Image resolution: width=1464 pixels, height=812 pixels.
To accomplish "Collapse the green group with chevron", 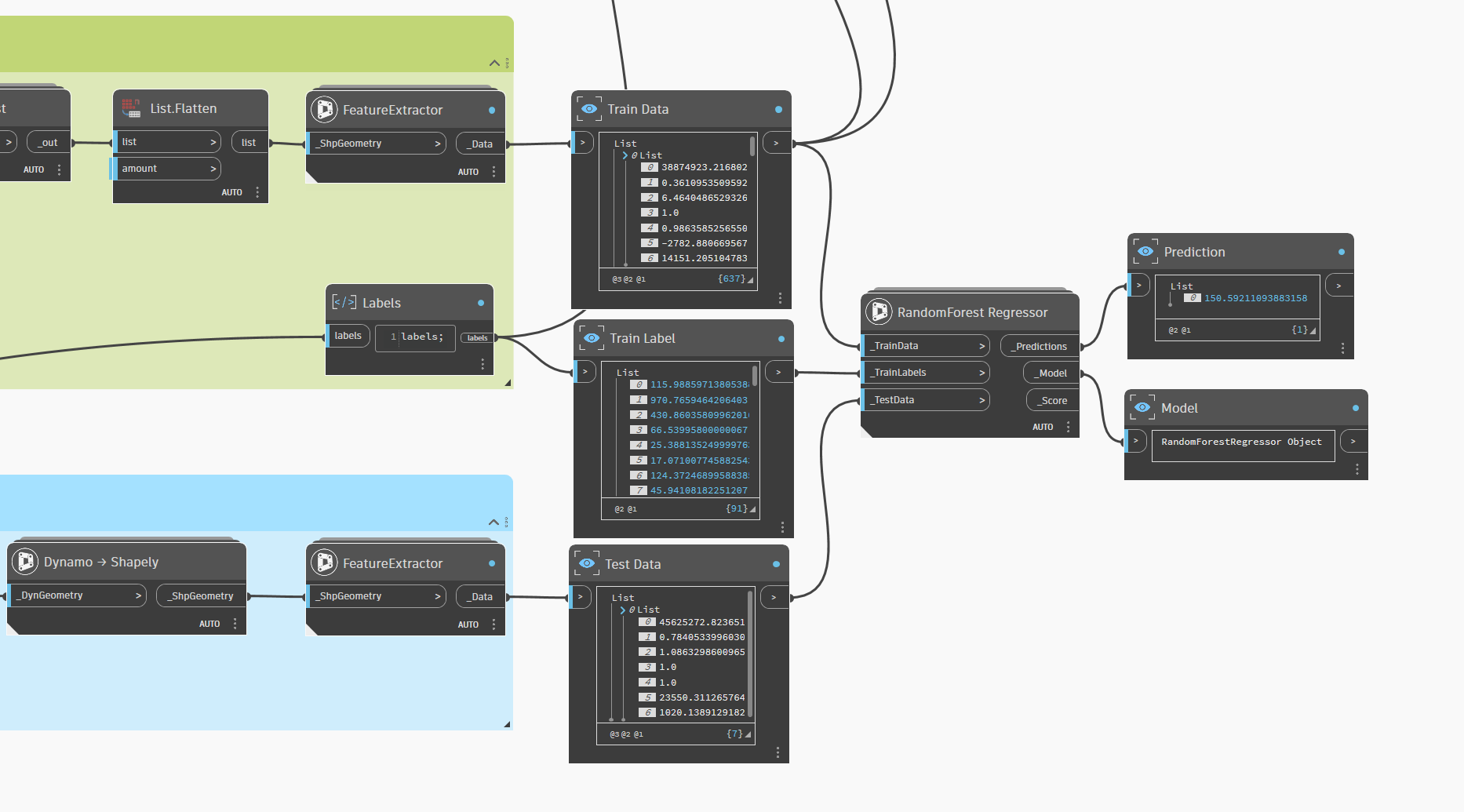I will [494, 63].
